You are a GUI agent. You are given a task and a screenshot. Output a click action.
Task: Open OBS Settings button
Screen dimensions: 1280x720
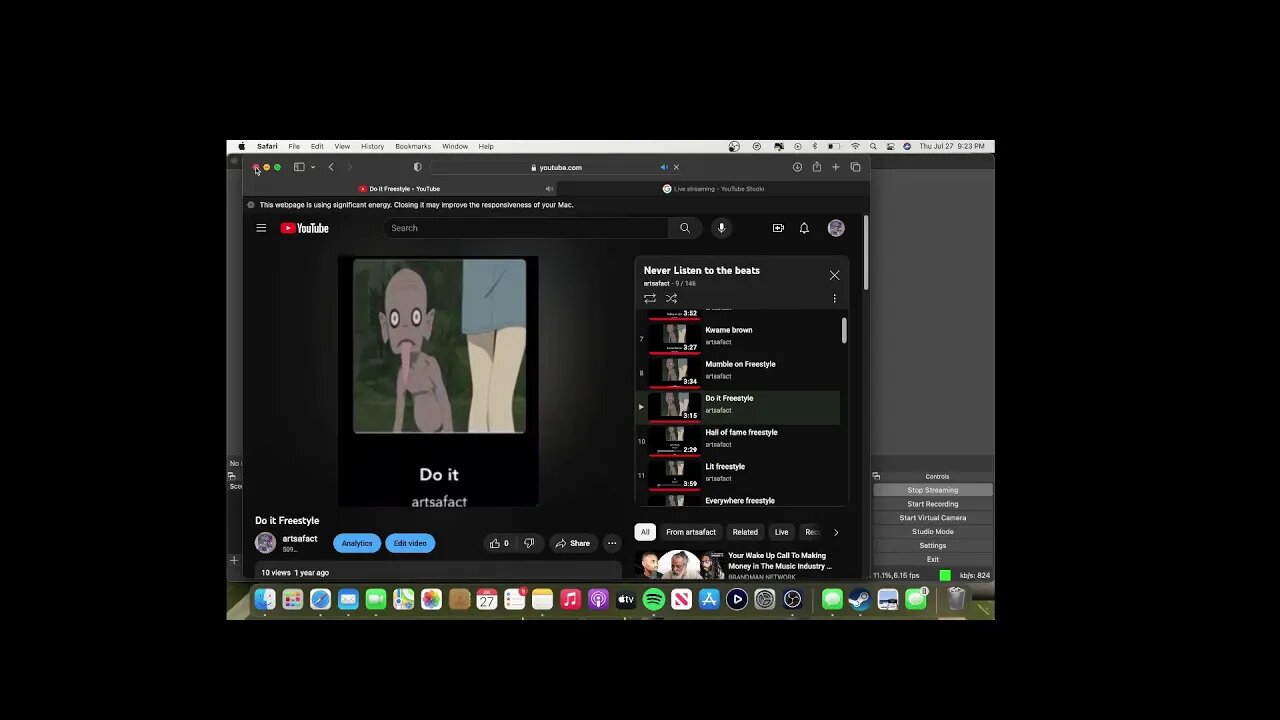coord(933,546)
